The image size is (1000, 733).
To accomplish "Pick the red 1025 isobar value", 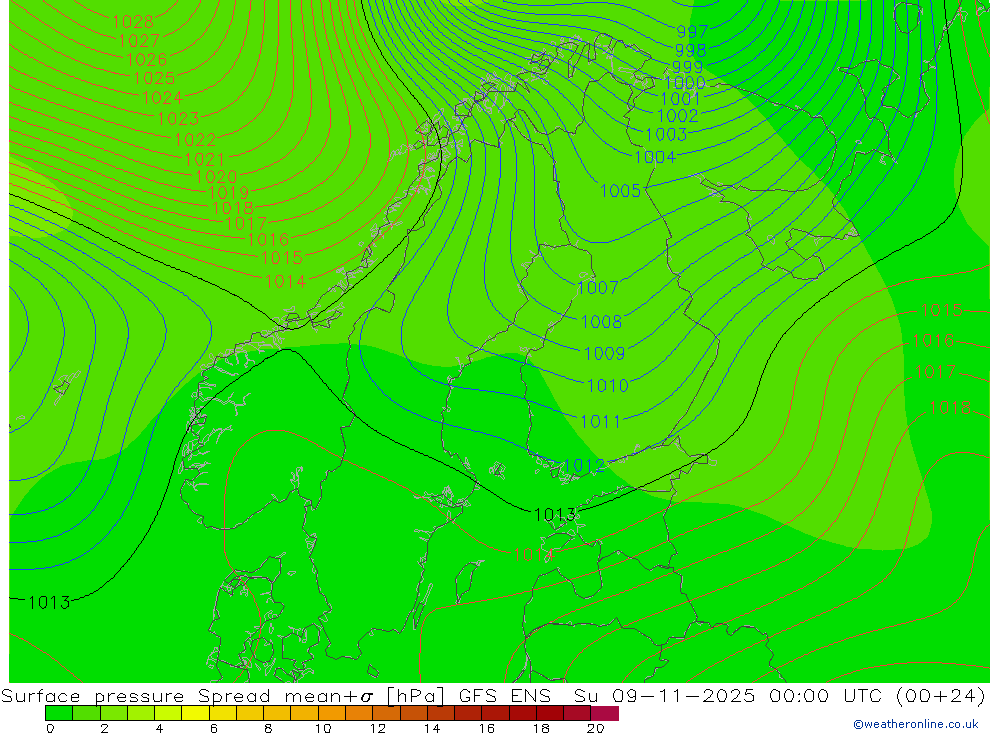I will (154, 78).
